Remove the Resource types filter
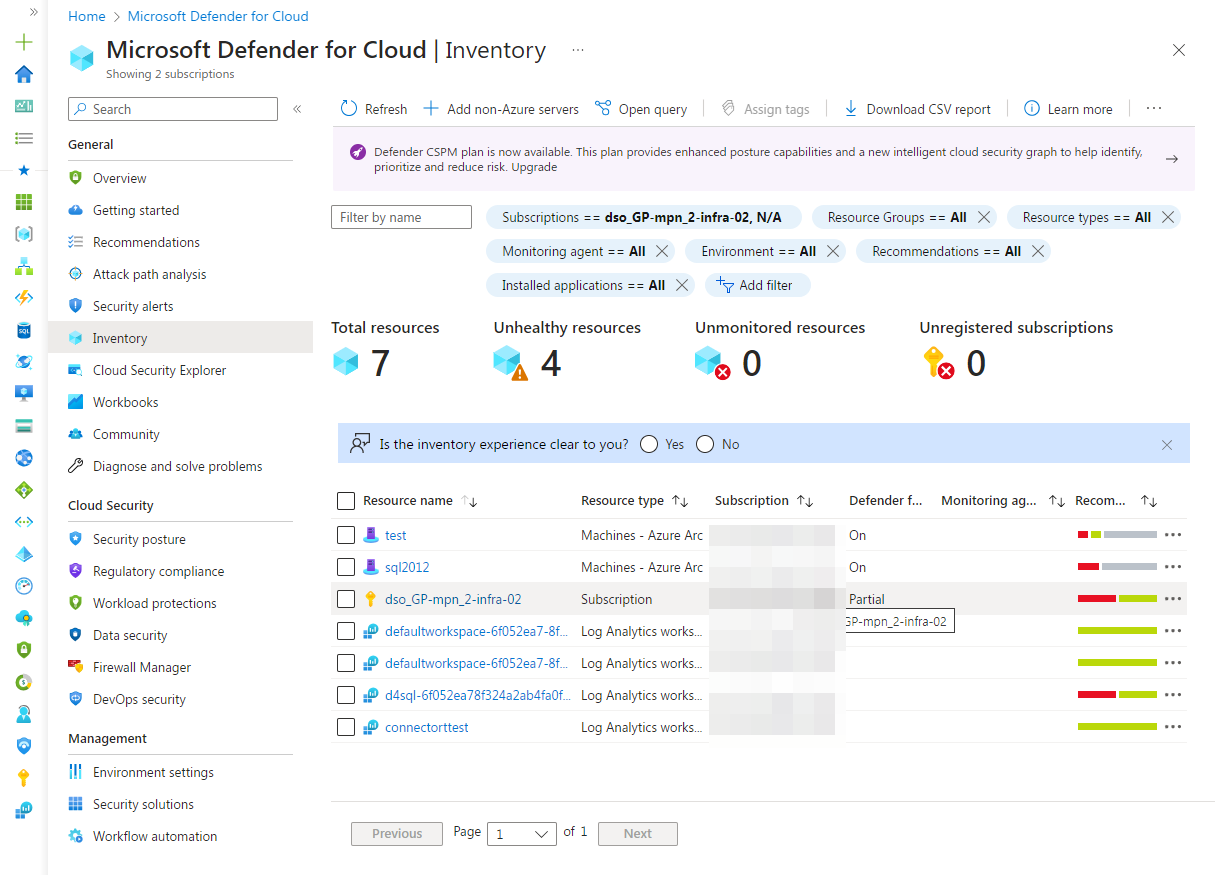This screenshot has width=1215, height=875. tap(1168, 217)
